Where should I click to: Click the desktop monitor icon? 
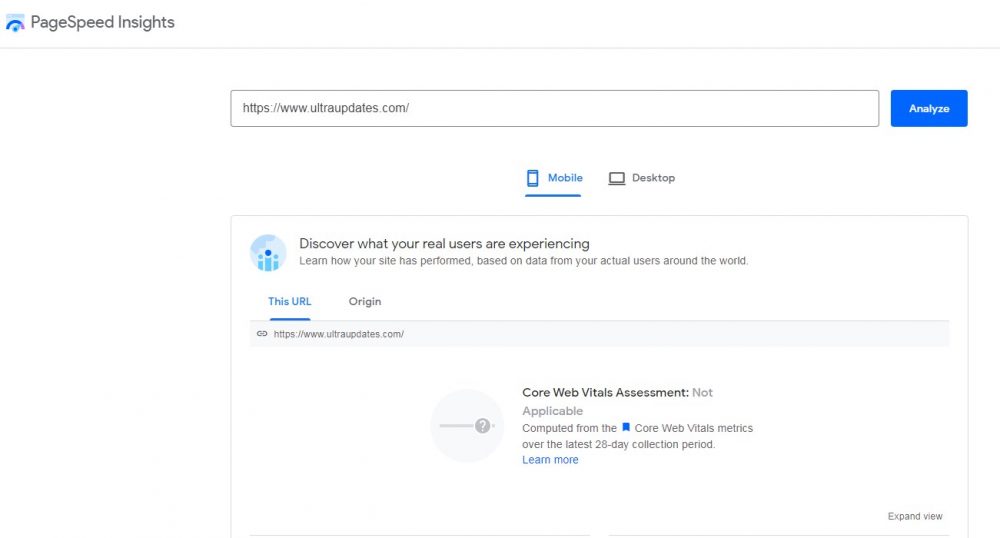tap(617, 178)
